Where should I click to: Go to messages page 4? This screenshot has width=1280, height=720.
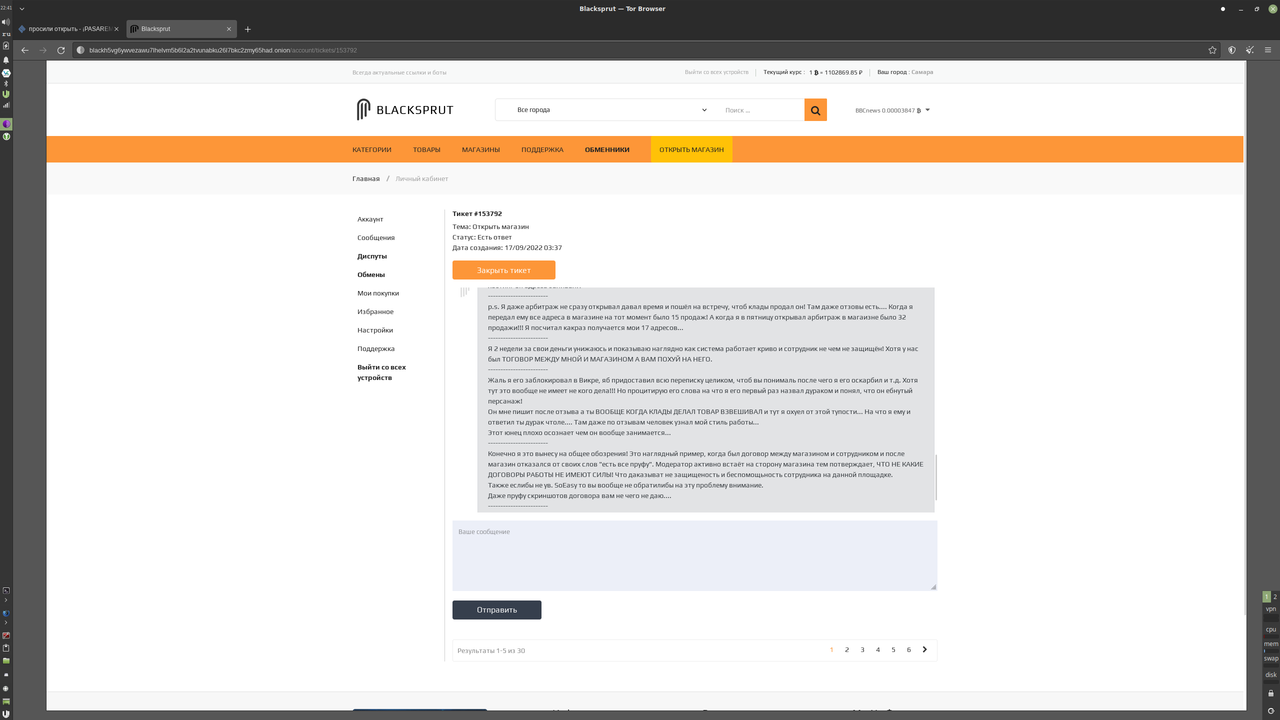(x=878, y=650)
